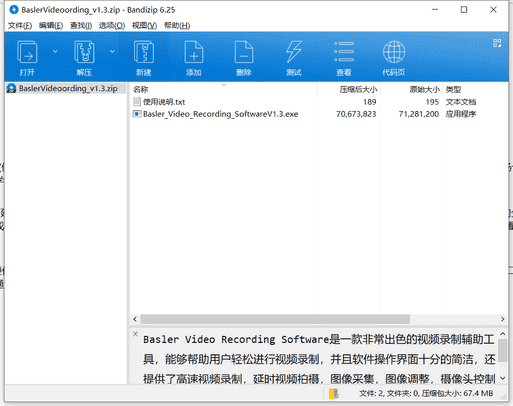513x406 pixels.
Task: Open the 视图(V) menu
Action: [144, 25]
